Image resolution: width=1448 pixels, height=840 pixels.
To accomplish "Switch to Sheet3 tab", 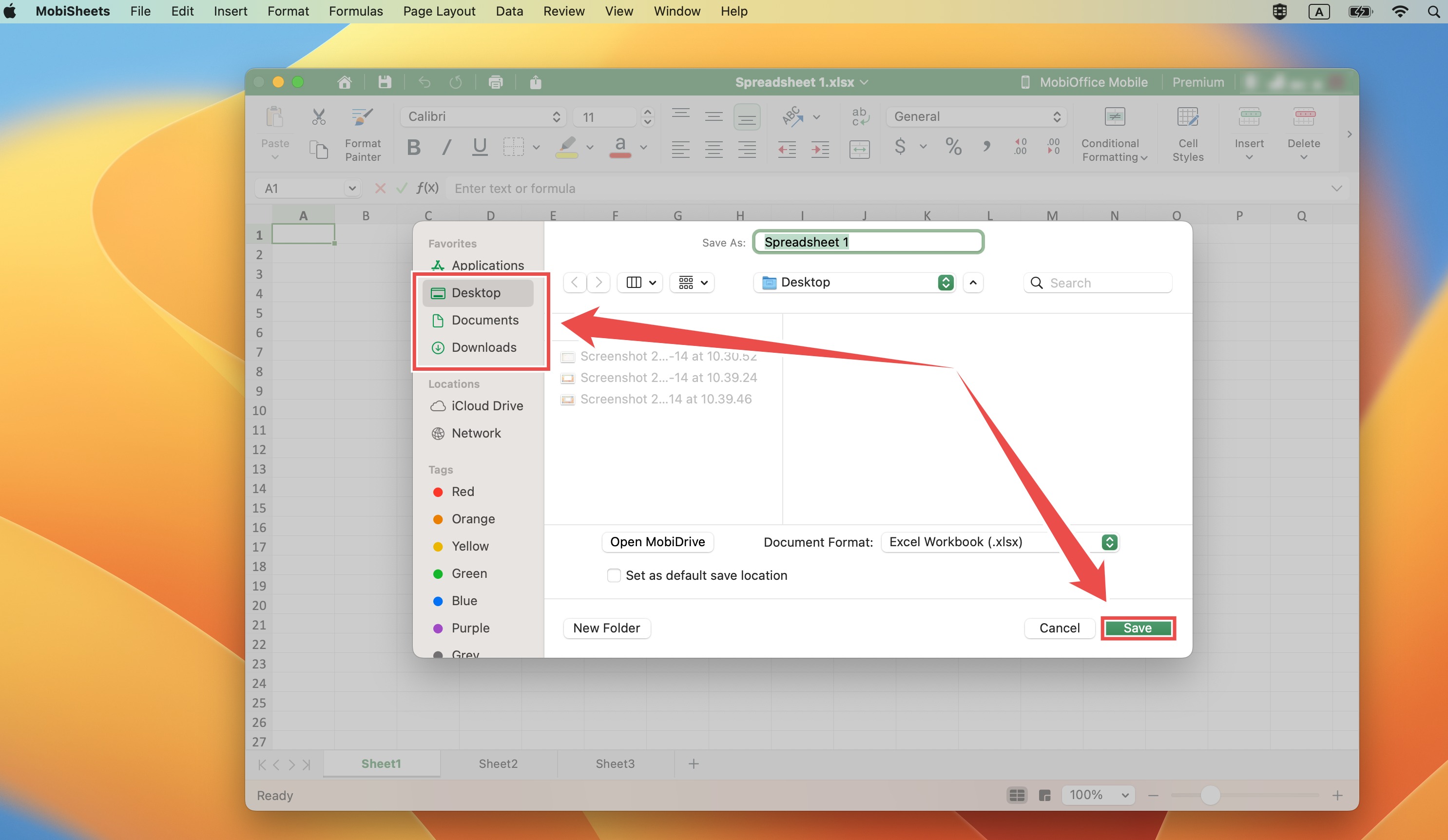I will point(615,764).
